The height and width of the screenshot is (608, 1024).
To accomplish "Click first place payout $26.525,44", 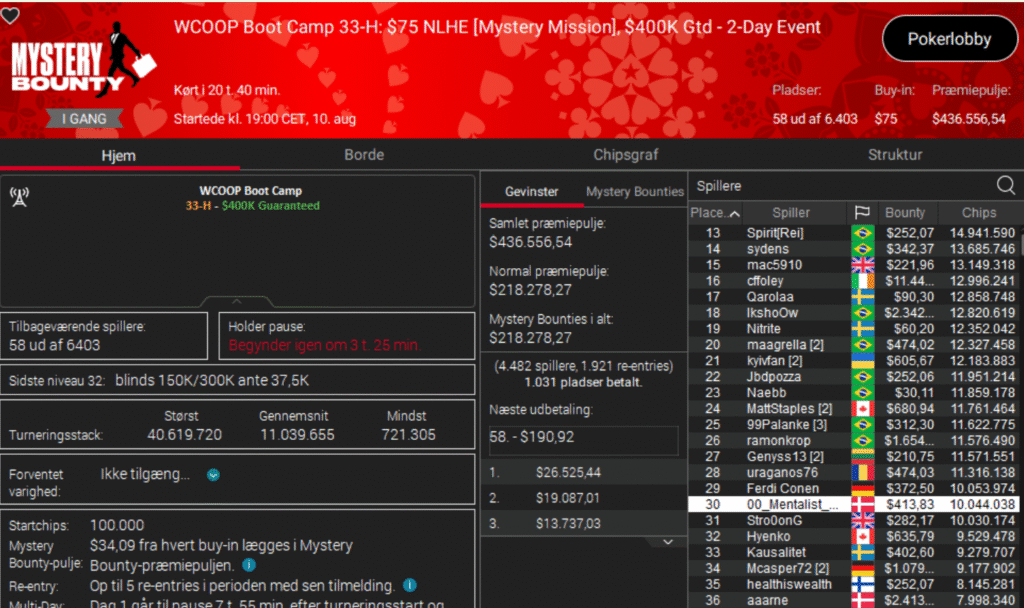I will click(568, 472).
